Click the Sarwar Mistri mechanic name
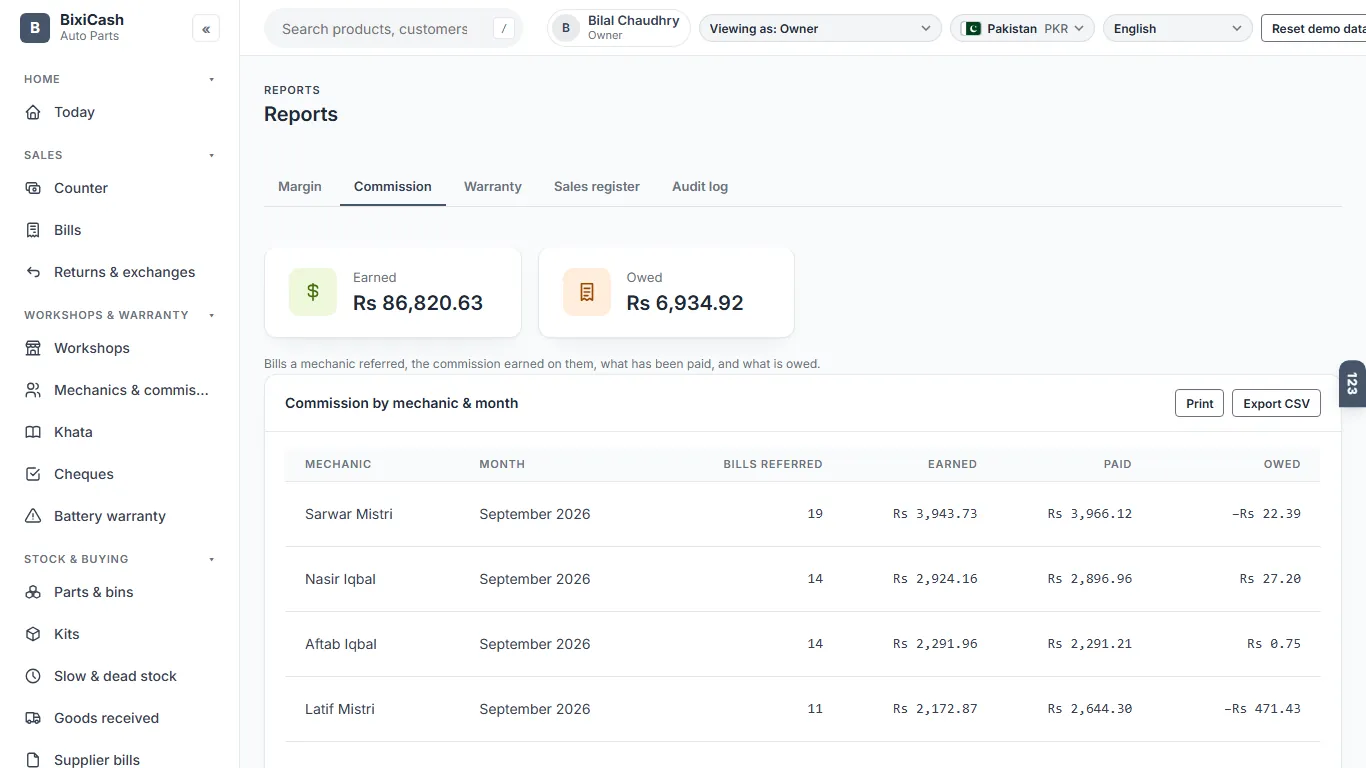 tap(349, 514)
